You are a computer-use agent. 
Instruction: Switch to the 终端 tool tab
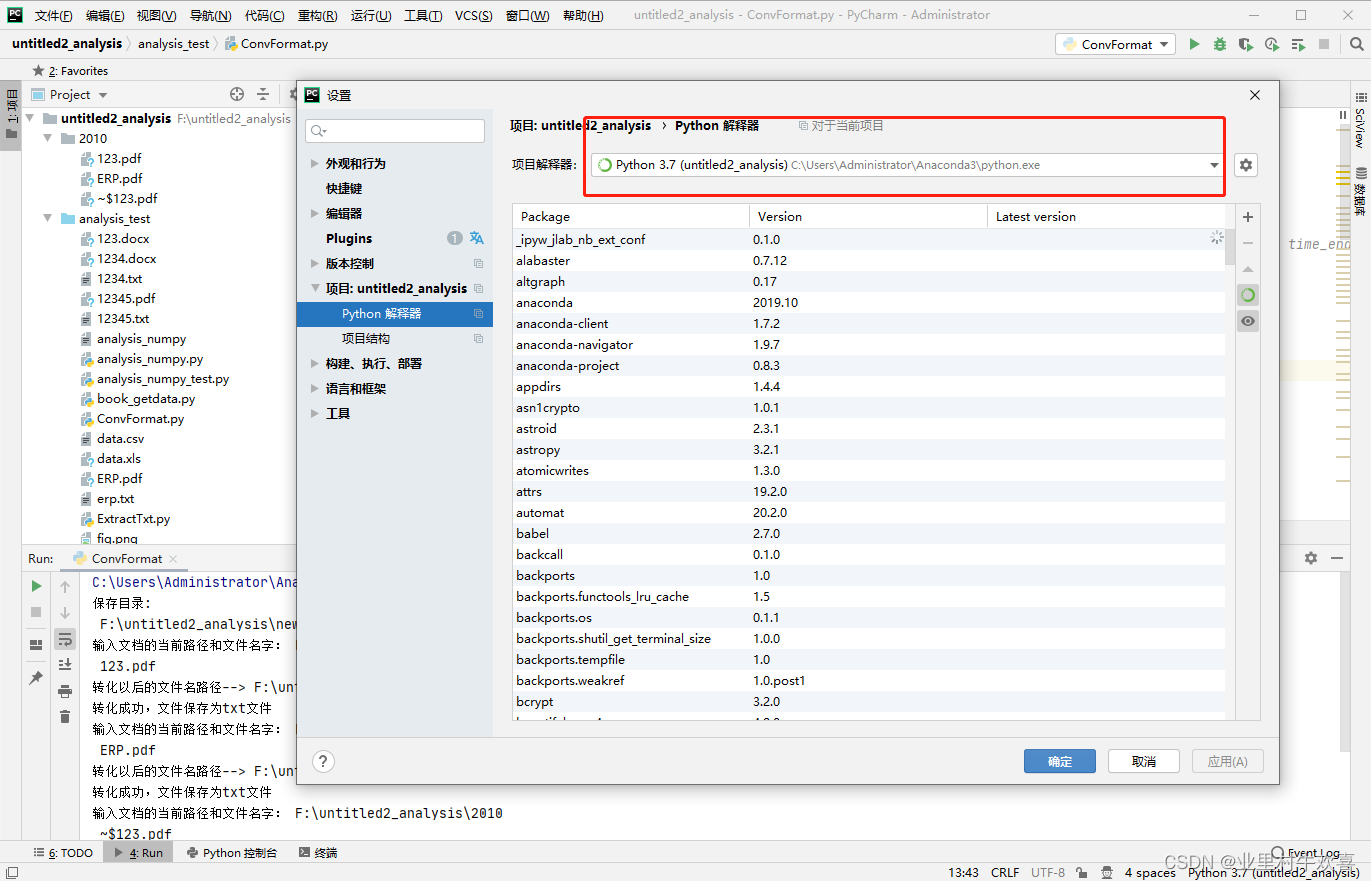[x=318, y=853]
